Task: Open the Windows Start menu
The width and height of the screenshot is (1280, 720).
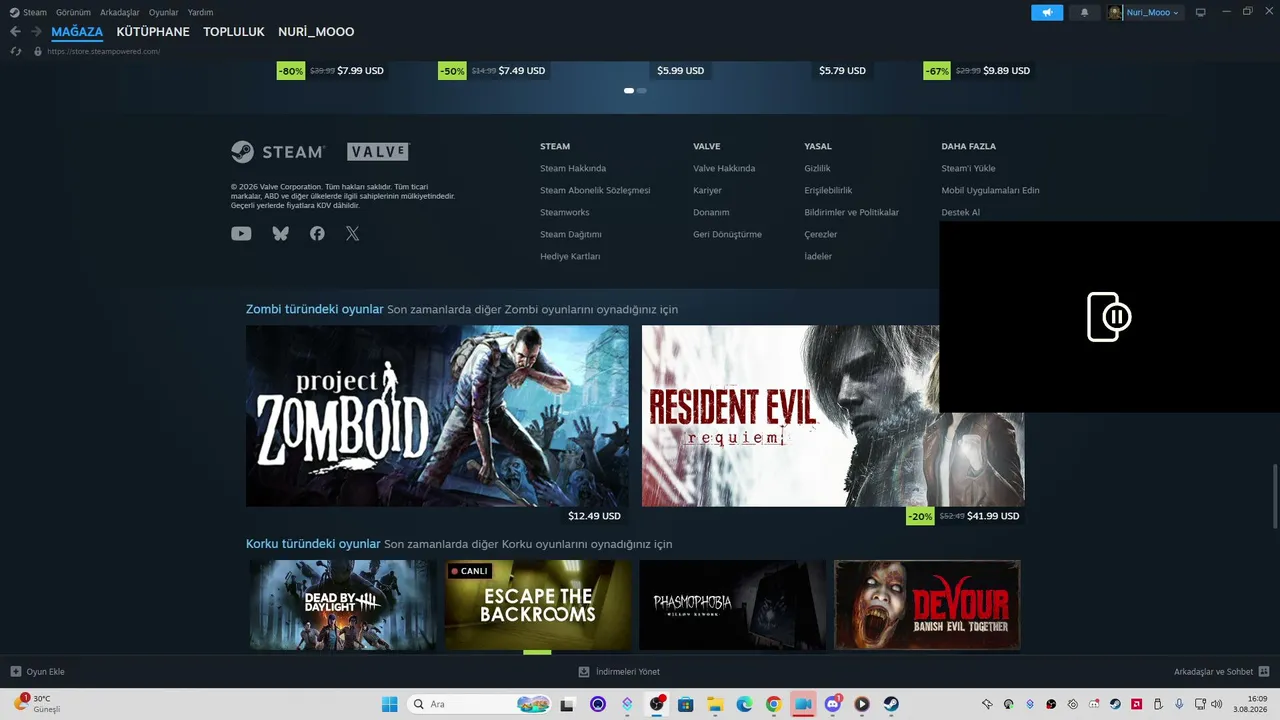Action: tap(389, 704)
